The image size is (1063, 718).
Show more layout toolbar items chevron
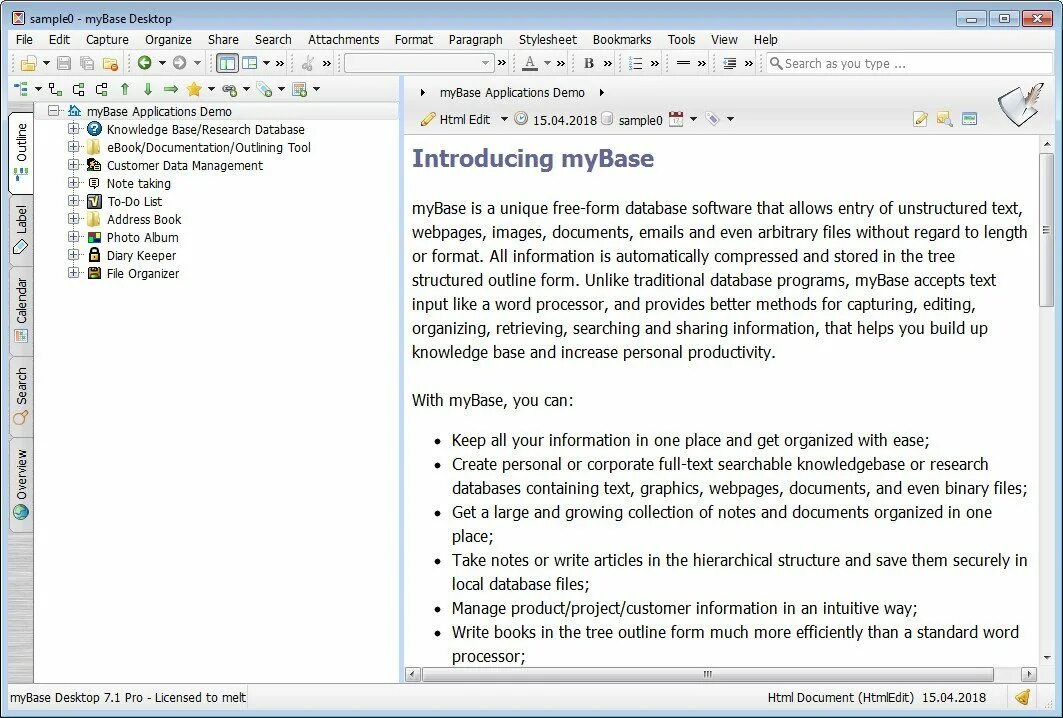(x=279, y=63)
